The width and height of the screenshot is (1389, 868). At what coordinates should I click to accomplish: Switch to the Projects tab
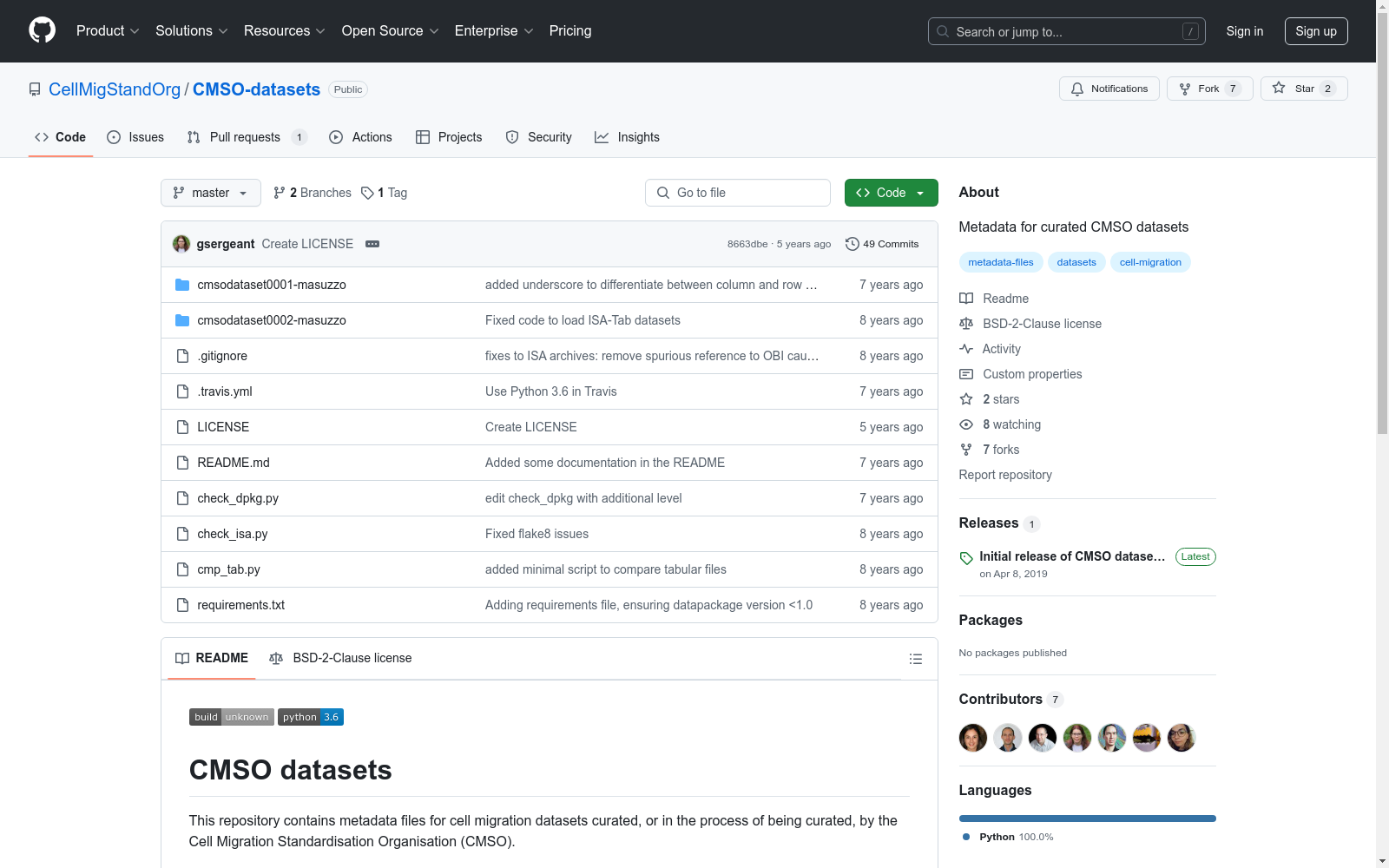[x=449, y=137]
